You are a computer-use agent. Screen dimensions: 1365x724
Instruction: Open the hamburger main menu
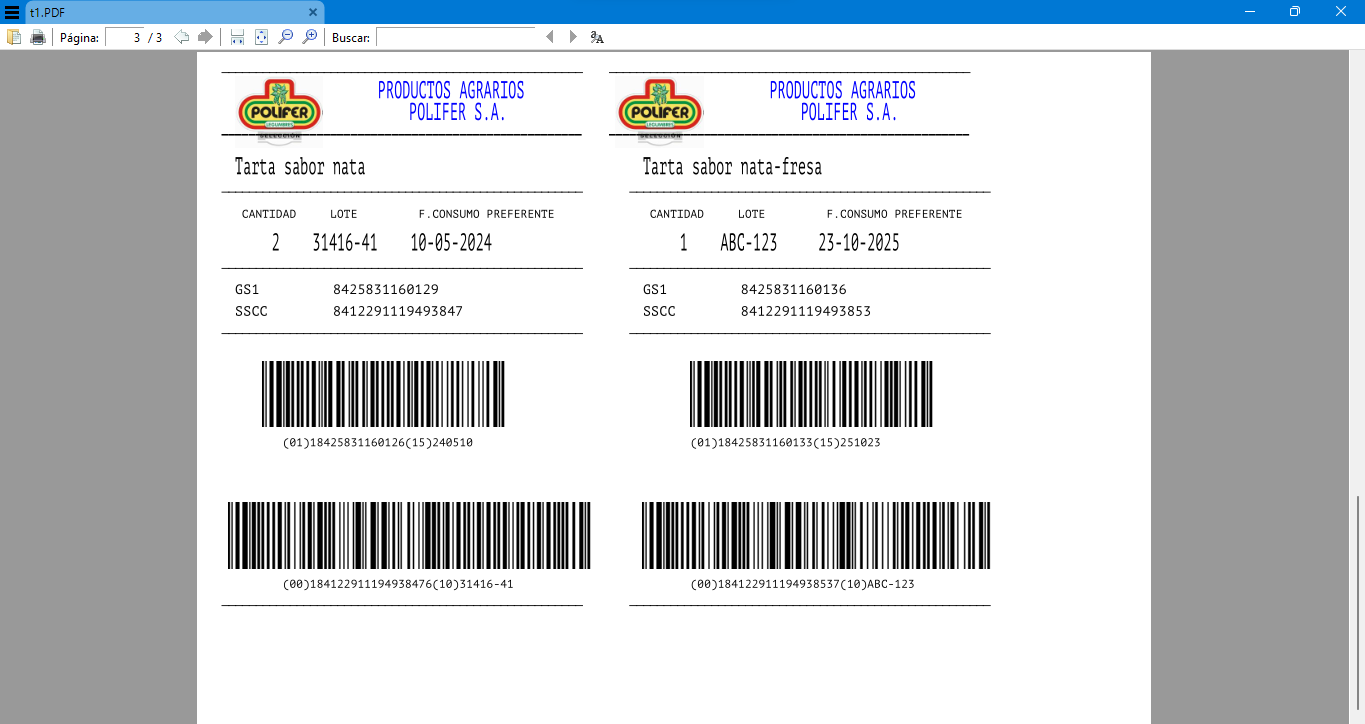pyautogui.click(x=12, y=12)
